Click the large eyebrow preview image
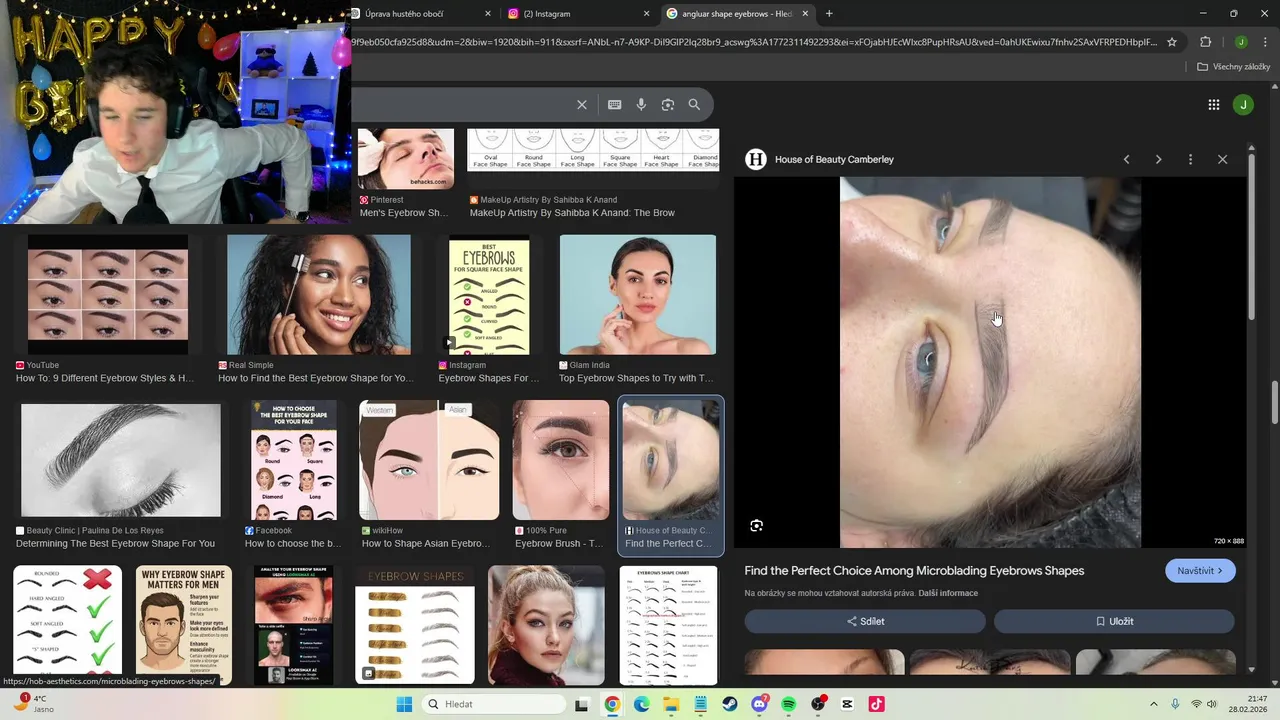The height and width of the screenshot is (720, 1280). pos(990,362)
